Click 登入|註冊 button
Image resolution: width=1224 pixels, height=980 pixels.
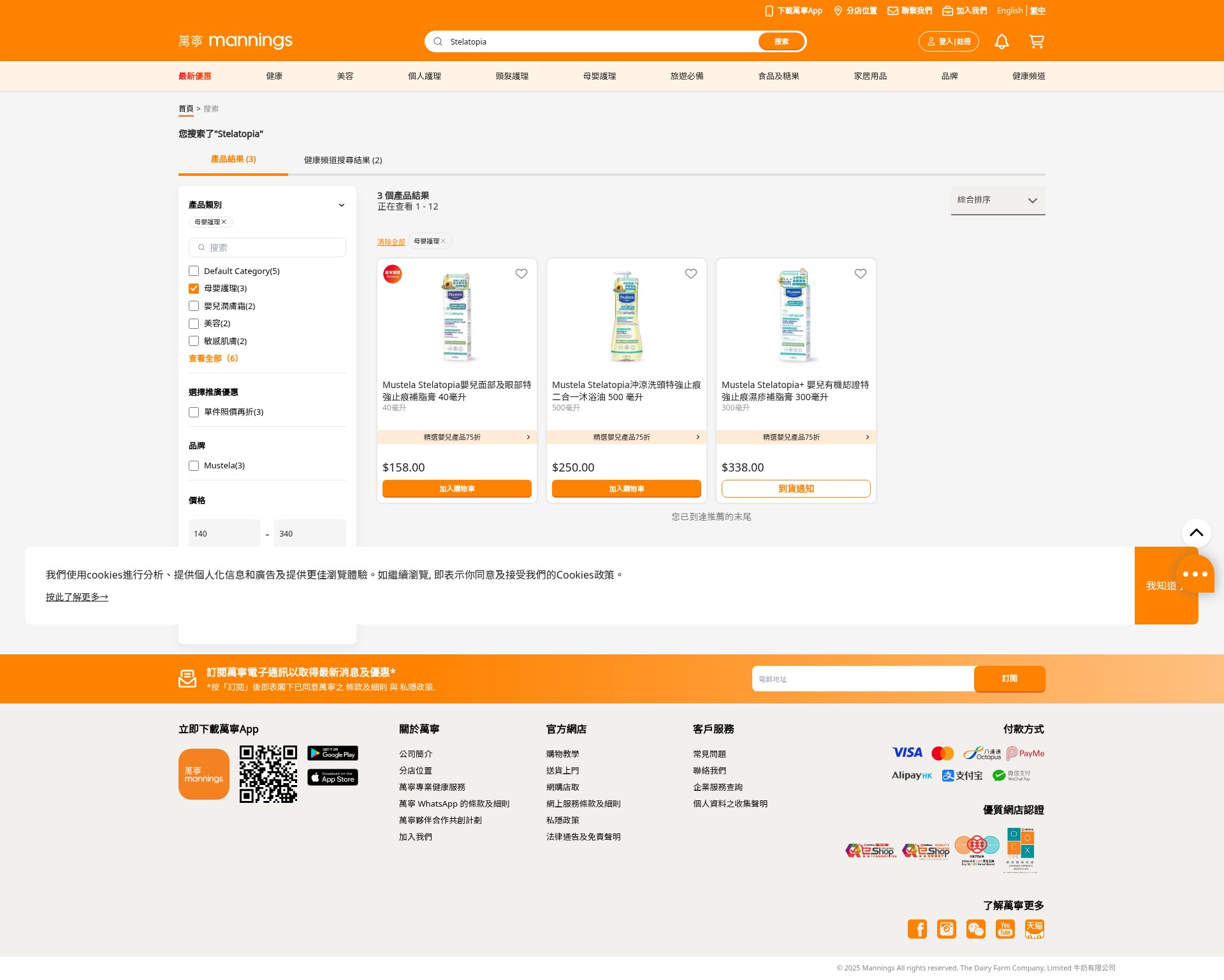click(949, 41)
